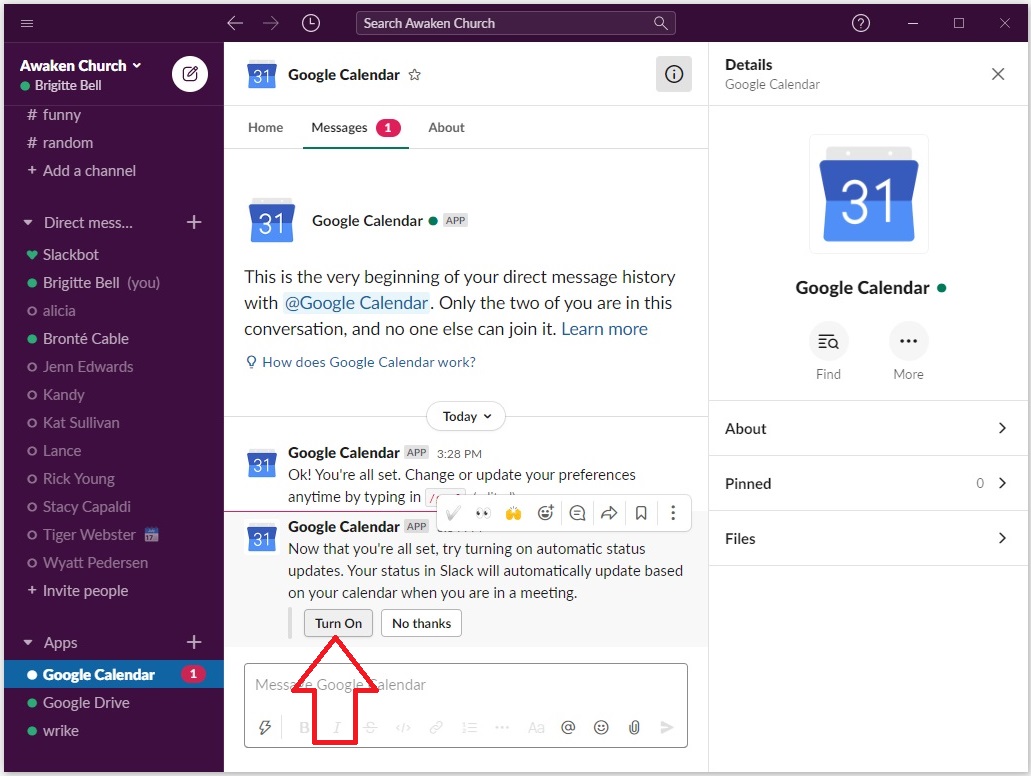Click the No thanks button
This screenshot has width=1031, height=776.
point(421,623)
